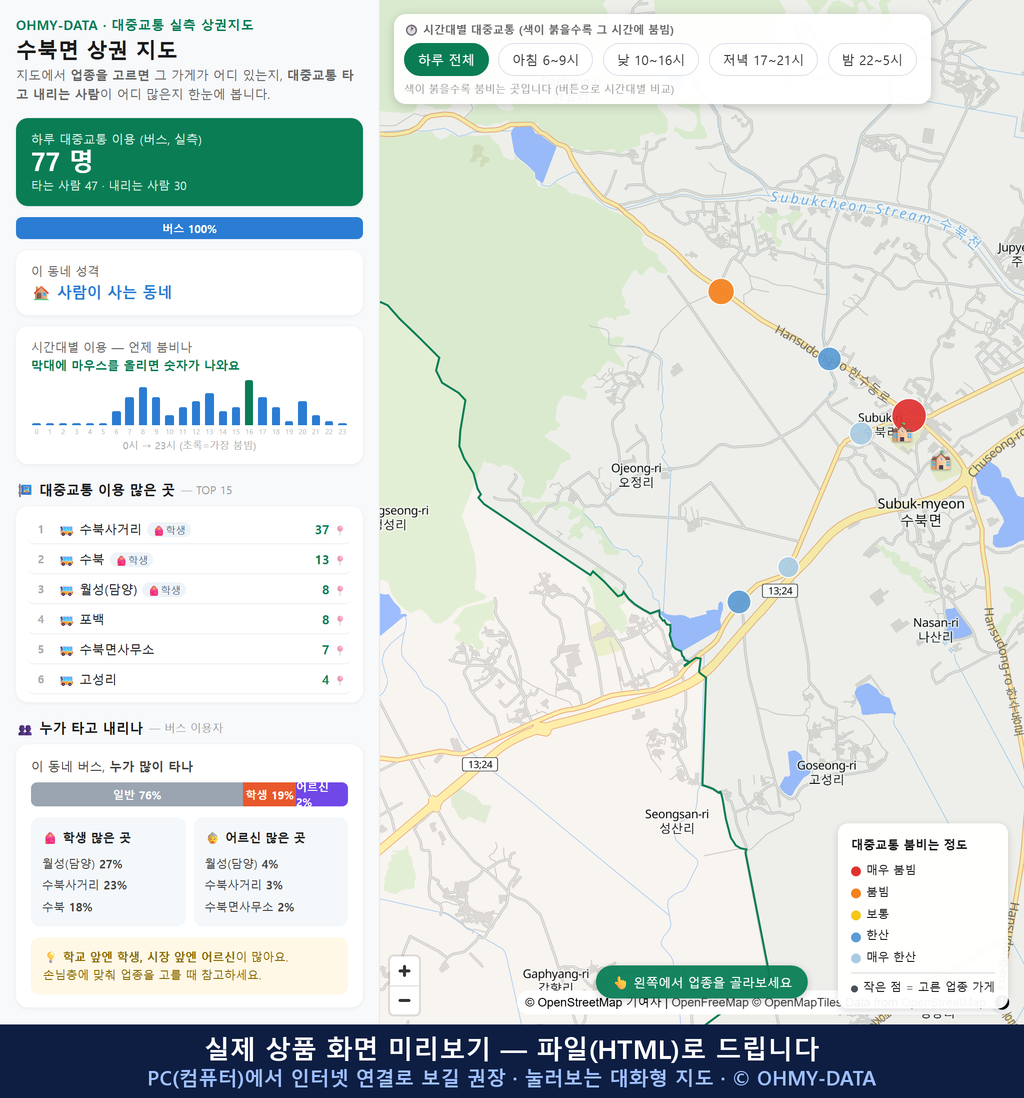Select the 포백 stop name
The width and height of the screenshot is (1024, 1098).
[92, 620]
